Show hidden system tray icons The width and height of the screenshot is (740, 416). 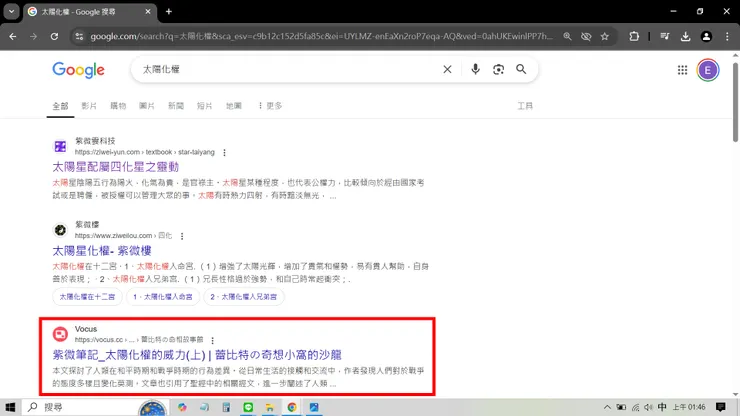click(607, 407)
